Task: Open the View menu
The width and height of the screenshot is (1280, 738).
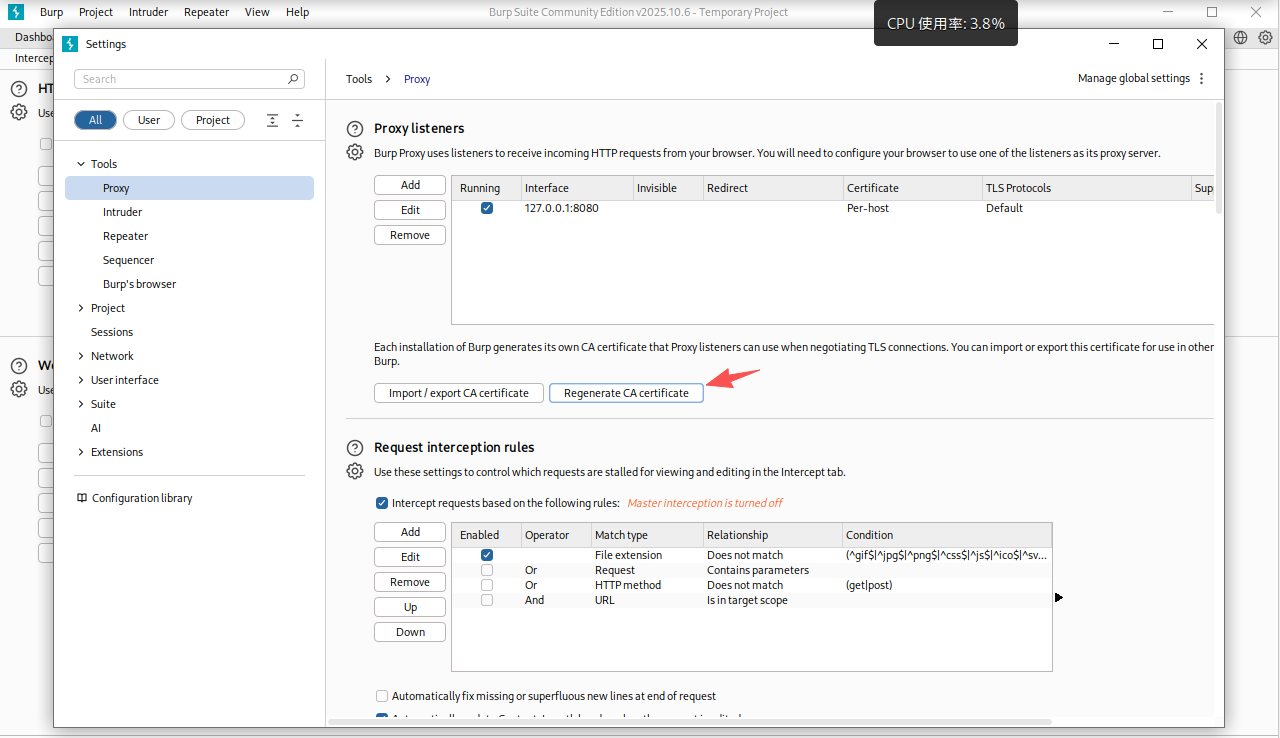Action: (257, 12)
